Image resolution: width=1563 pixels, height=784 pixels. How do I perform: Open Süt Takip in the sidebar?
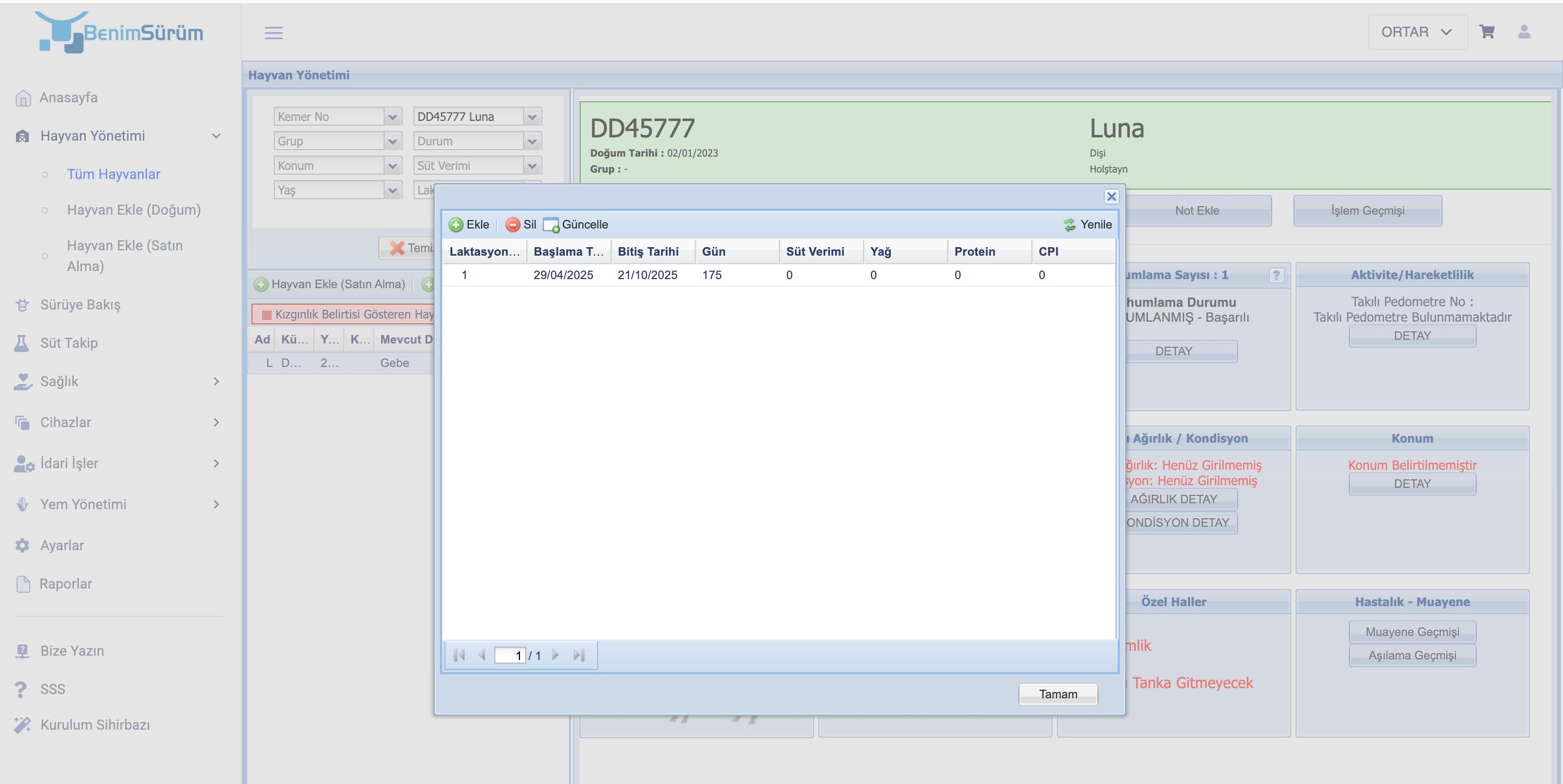(x=69, y=343)
